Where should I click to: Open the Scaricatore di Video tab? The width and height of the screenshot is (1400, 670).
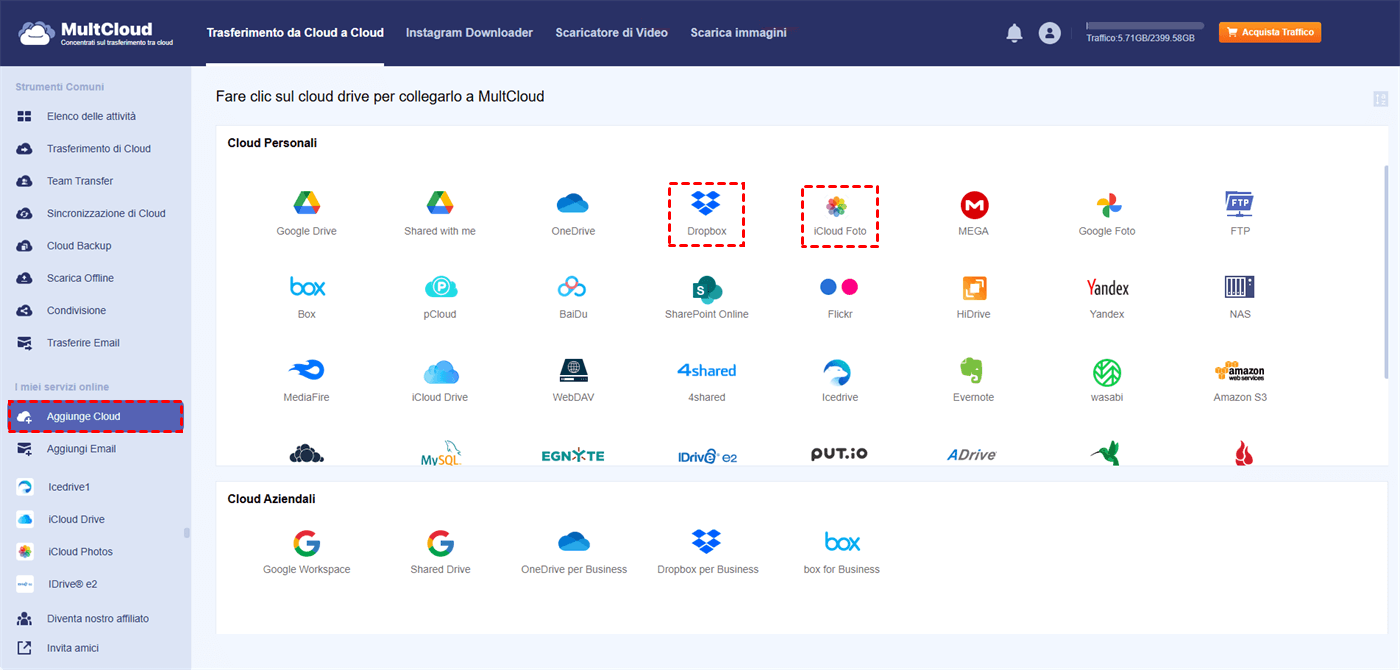tap(612, 33)
